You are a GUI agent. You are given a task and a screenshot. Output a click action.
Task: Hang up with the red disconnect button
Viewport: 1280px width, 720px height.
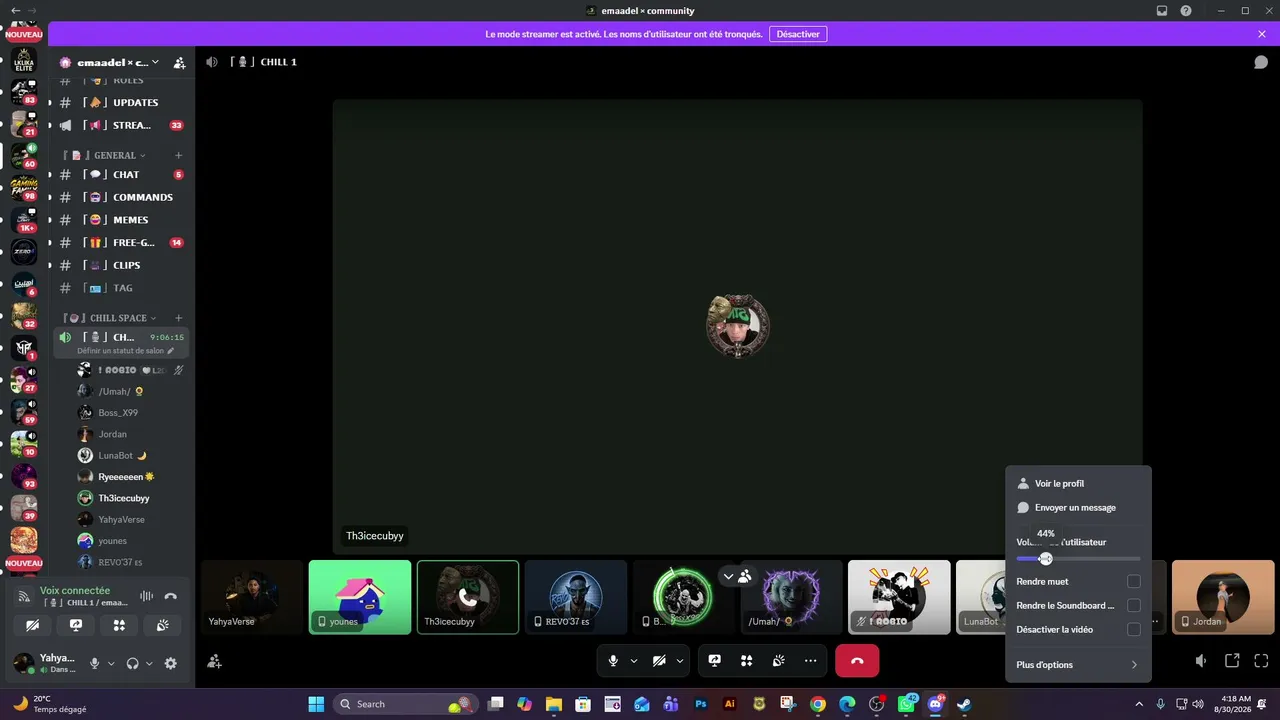(x=857, y=661)
